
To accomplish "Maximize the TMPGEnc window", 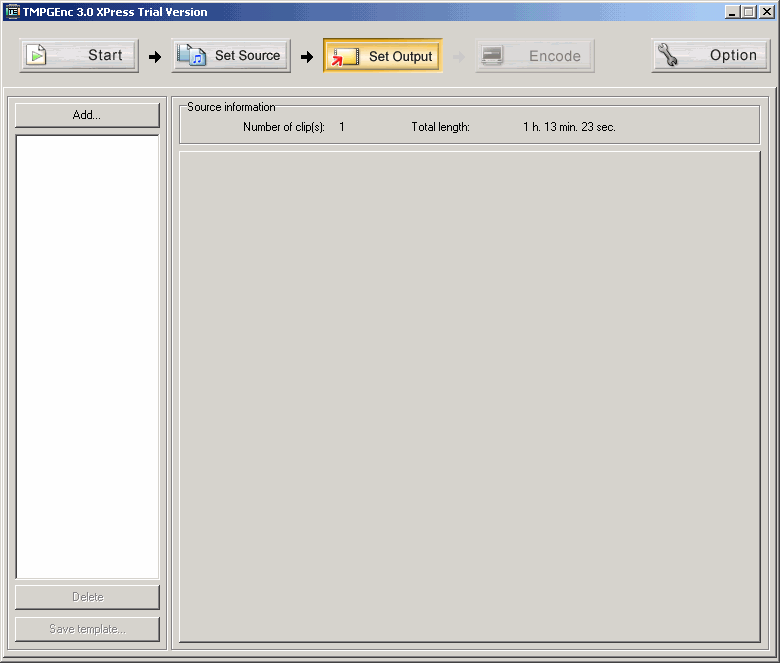I will point(749,12).
